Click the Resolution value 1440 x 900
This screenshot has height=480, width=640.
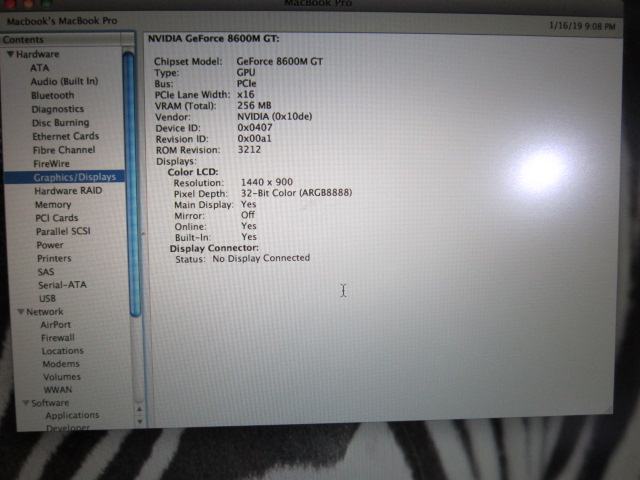point(267,182)
